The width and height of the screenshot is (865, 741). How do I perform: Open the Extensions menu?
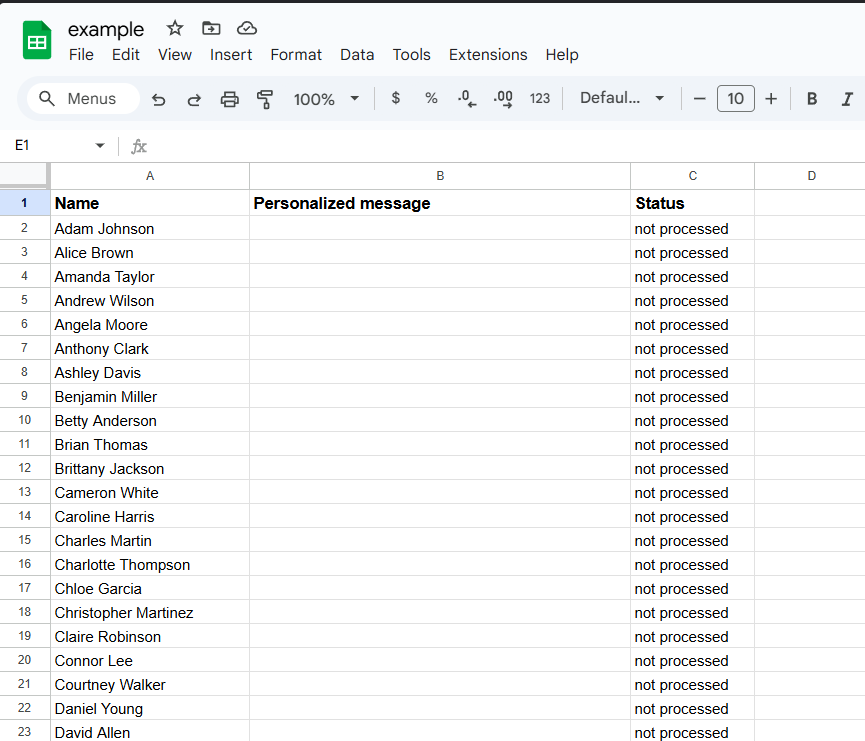(487, 55)
